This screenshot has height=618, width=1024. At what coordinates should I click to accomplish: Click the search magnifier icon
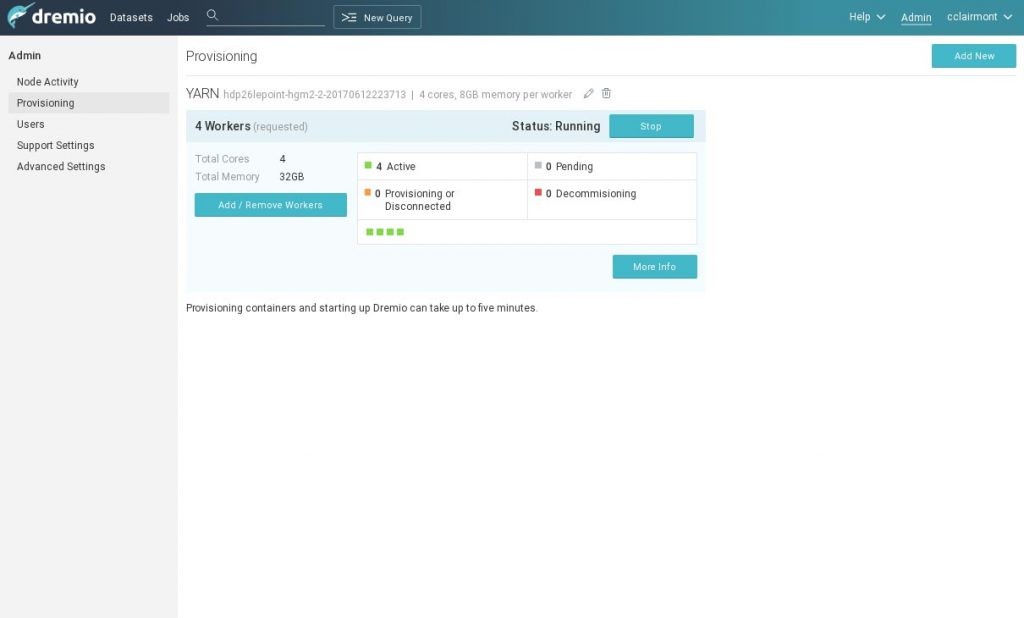(x=212, y=16)
